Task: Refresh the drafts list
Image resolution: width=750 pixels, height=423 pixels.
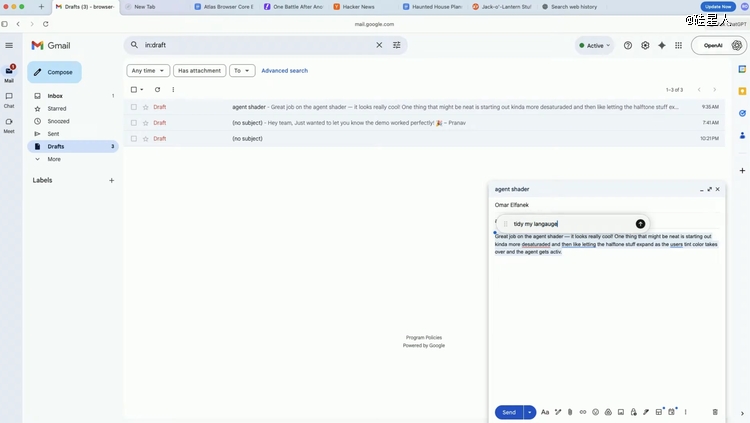Action: click(157, 90)
